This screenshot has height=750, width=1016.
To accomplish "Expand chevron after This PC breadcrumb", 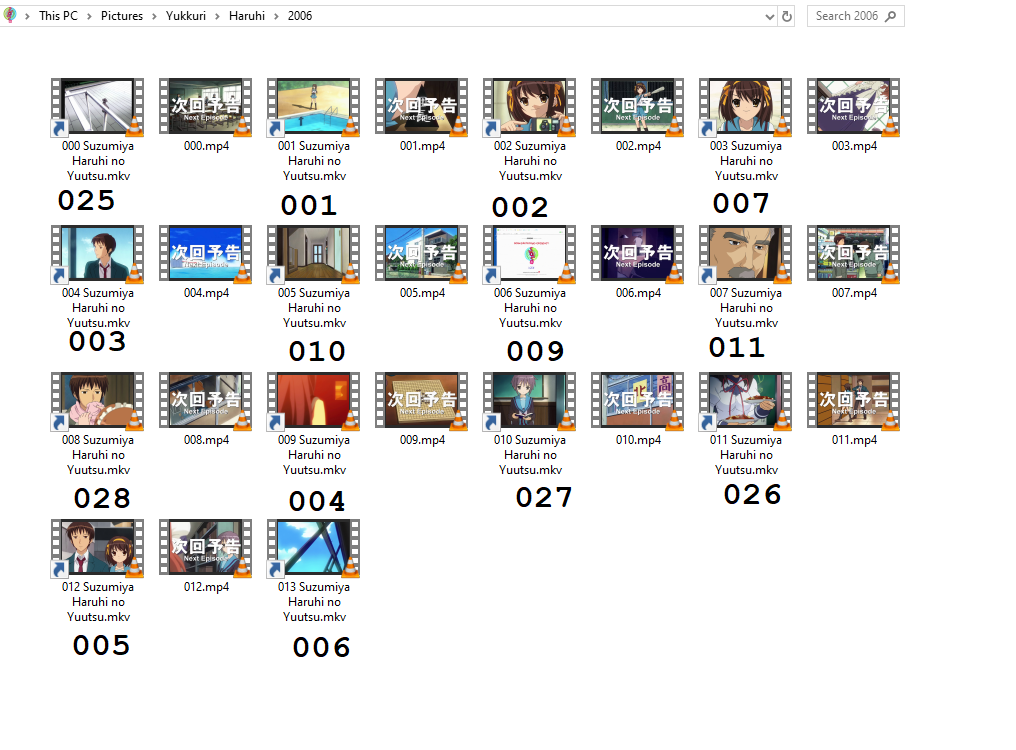I will click(x=89, y=16).
